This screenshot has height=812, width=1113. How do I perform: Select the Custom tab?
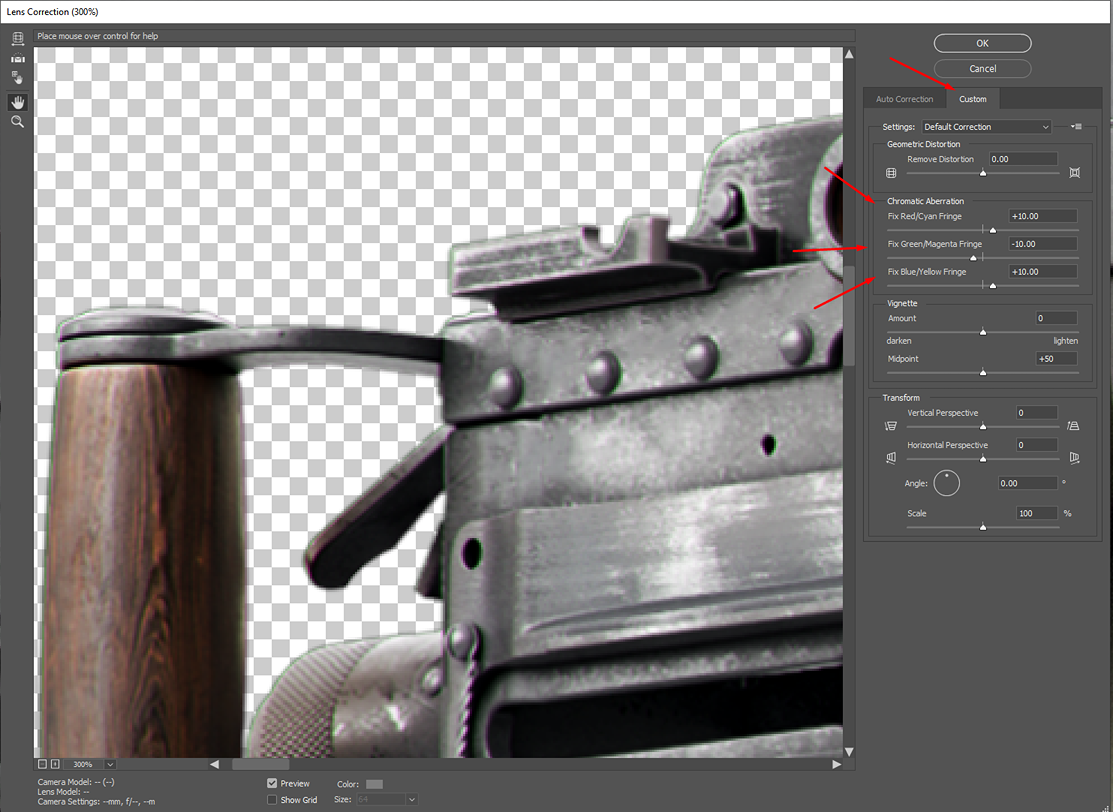click(x=971, y=98)
